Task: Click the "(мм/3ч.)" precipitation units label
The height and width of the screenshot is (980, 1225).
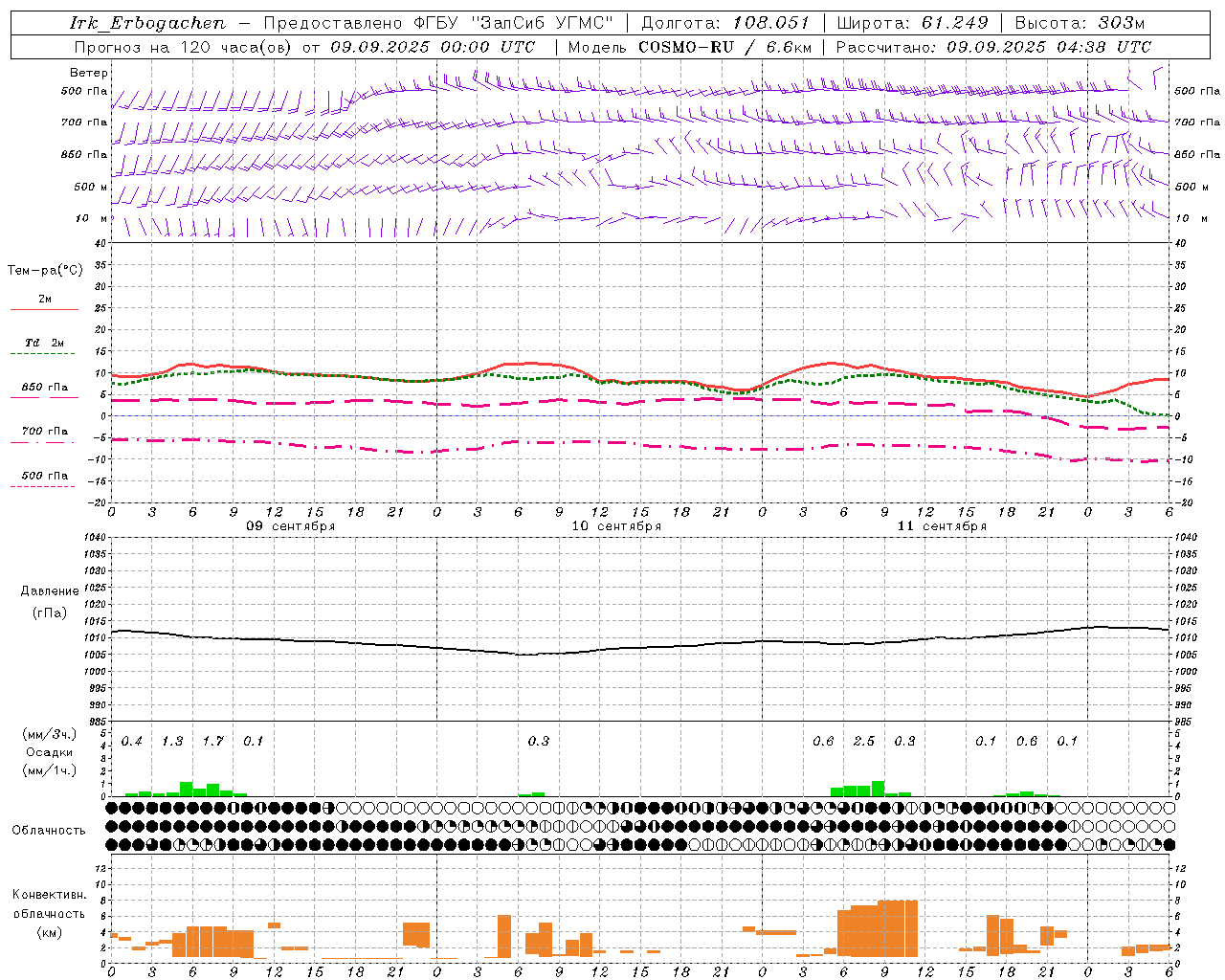Action: tap(48, 735)
